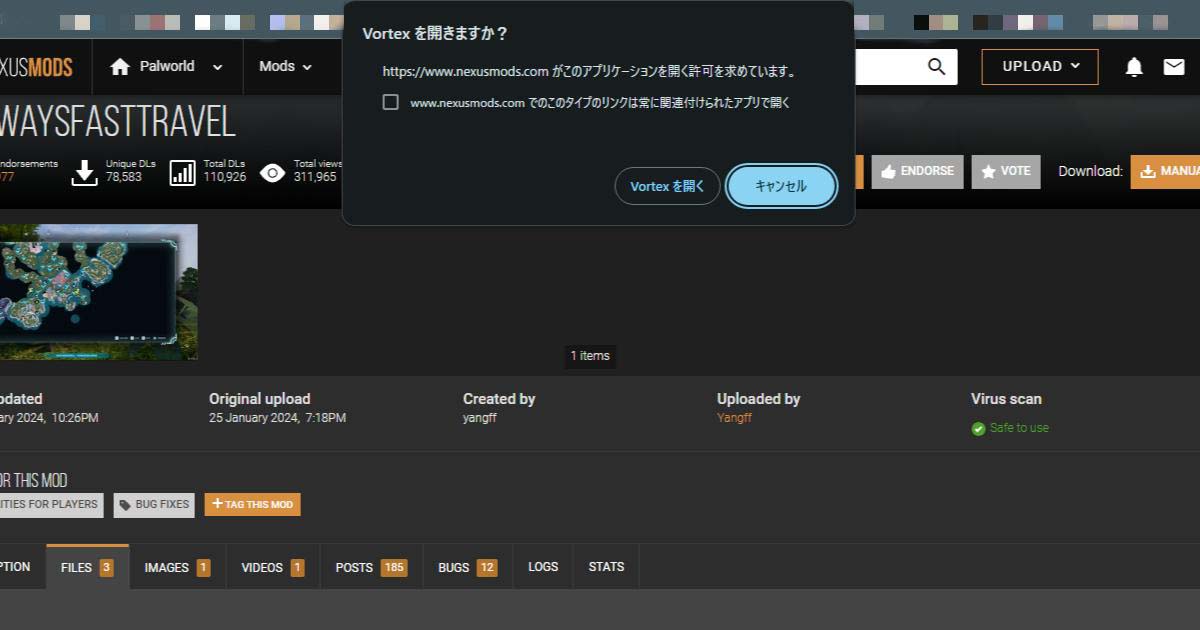Click the mod map screenshot thumbnail
Image resolution: width=1200 pixels, height=630 pixels.
(x=98, y=292)
